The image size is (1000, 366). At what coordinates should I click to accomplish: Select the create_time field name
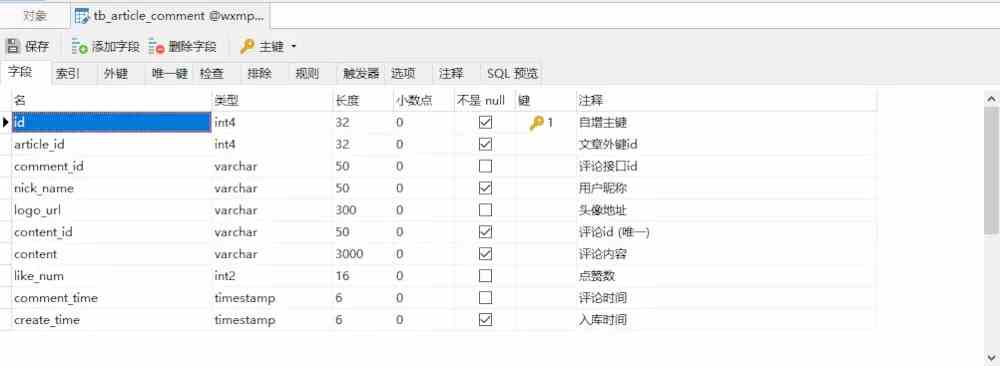47,319
